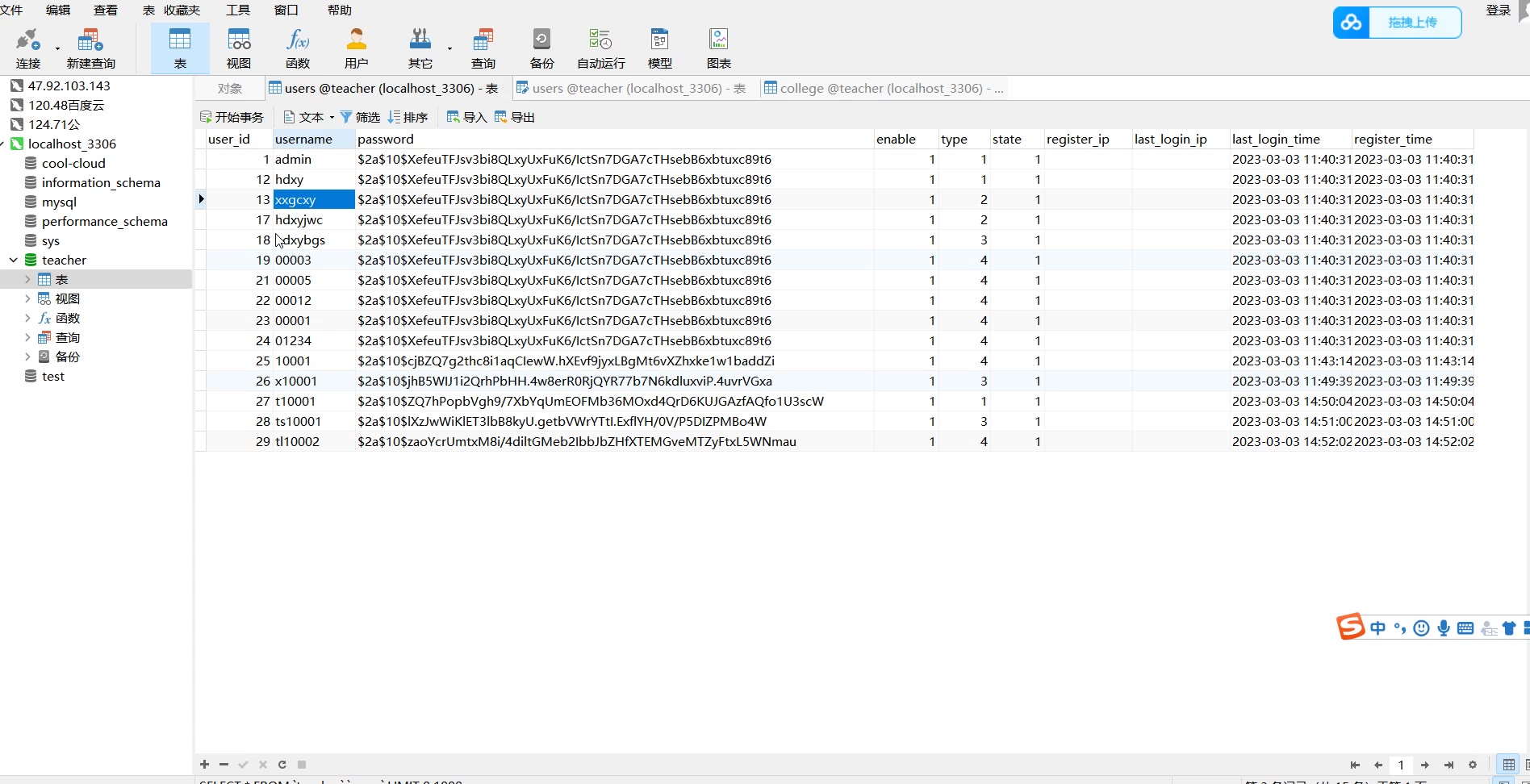Open the 模型 (Model) toolbar icon
The width and height of the screenshot is (1530, 784).
click(x=659, y=48)
